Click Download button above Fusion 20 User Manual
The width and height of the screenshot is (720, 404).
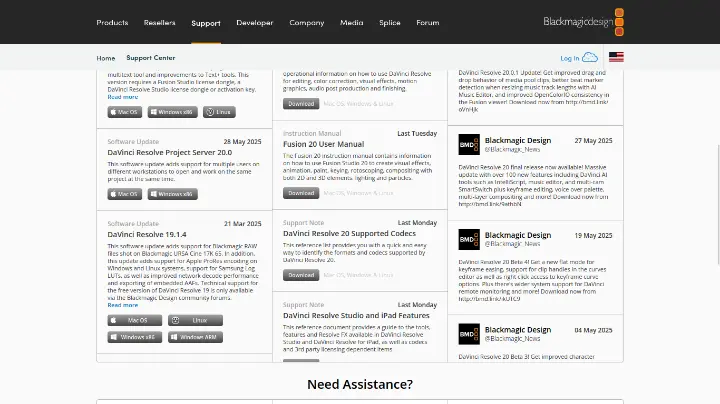[301, 104]
